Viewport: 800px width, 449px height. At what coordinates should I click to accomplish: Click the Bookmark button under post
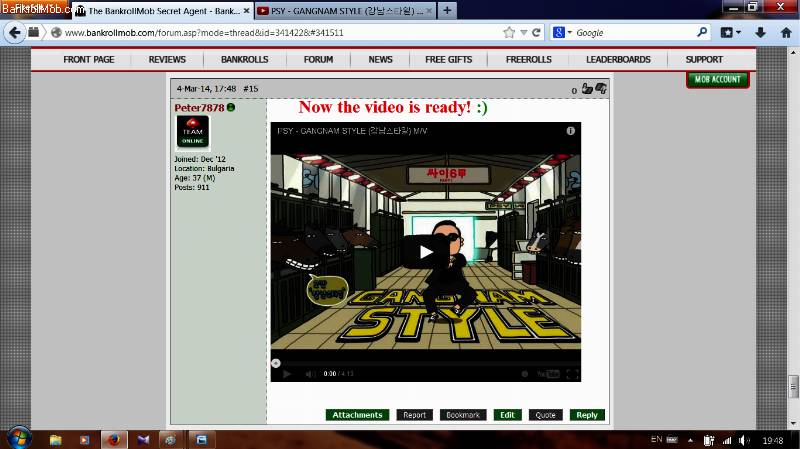coord(463,415)
